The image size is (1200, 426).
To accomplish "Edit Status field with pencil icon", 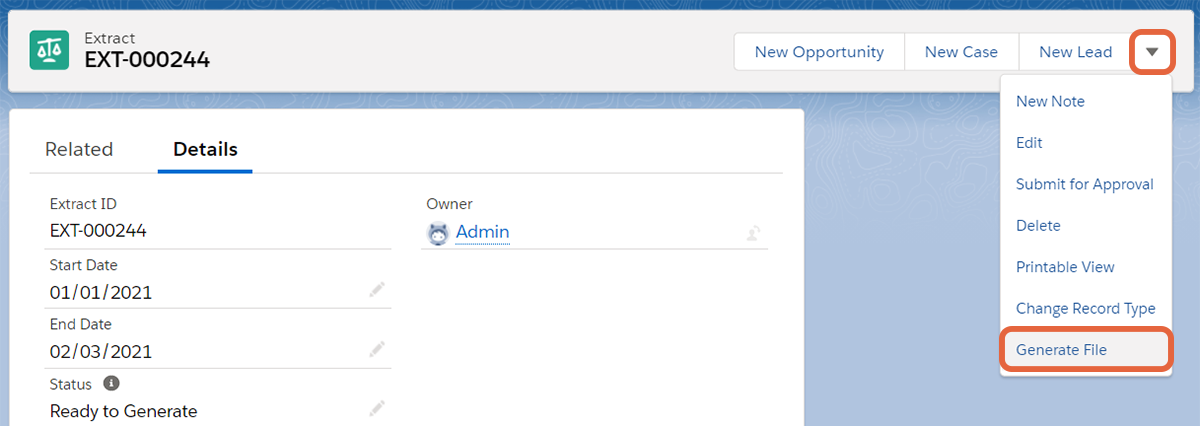I will [376, 408].
